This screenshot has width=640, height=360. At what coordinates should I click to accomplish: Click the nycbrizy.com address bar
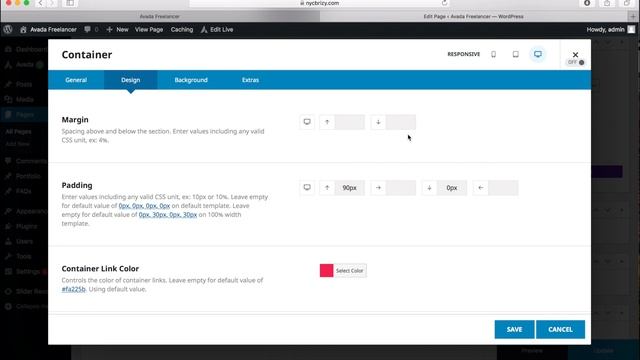[320, 3]
